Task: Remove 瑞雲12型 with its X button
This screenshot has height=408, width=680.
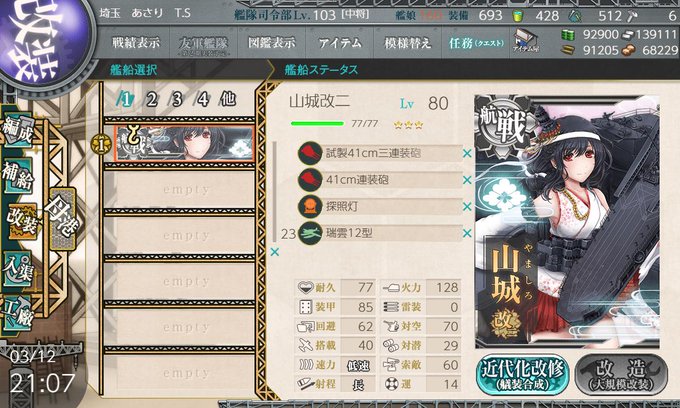Action: coord(467,233)
